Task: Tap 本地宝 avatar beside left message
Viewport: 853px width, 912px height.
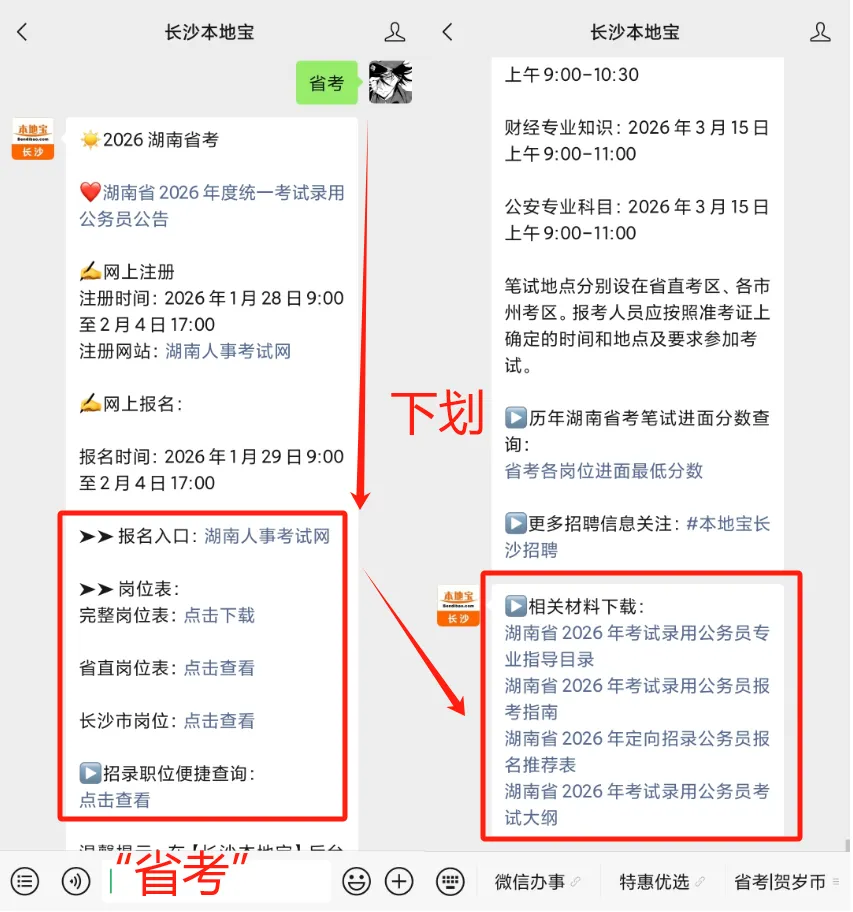Action: [33, 138]
